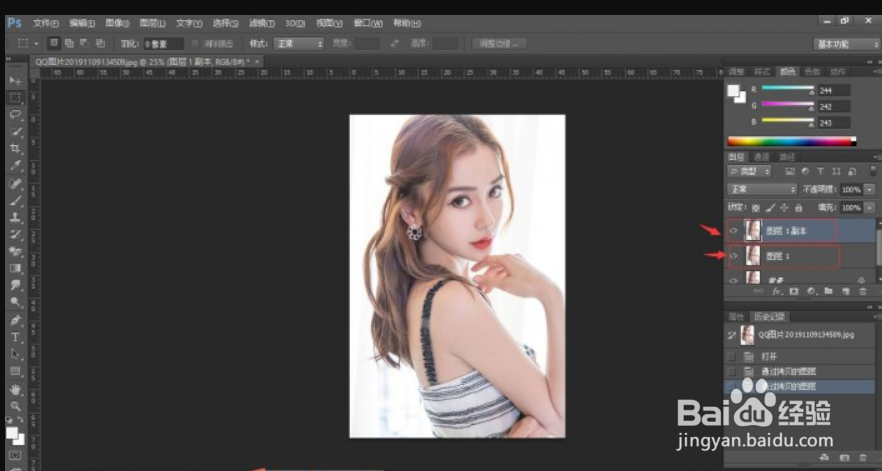This screenshot has height=471, width=882.
Task: Open the 图像 menu
Action: coord(118,23)
